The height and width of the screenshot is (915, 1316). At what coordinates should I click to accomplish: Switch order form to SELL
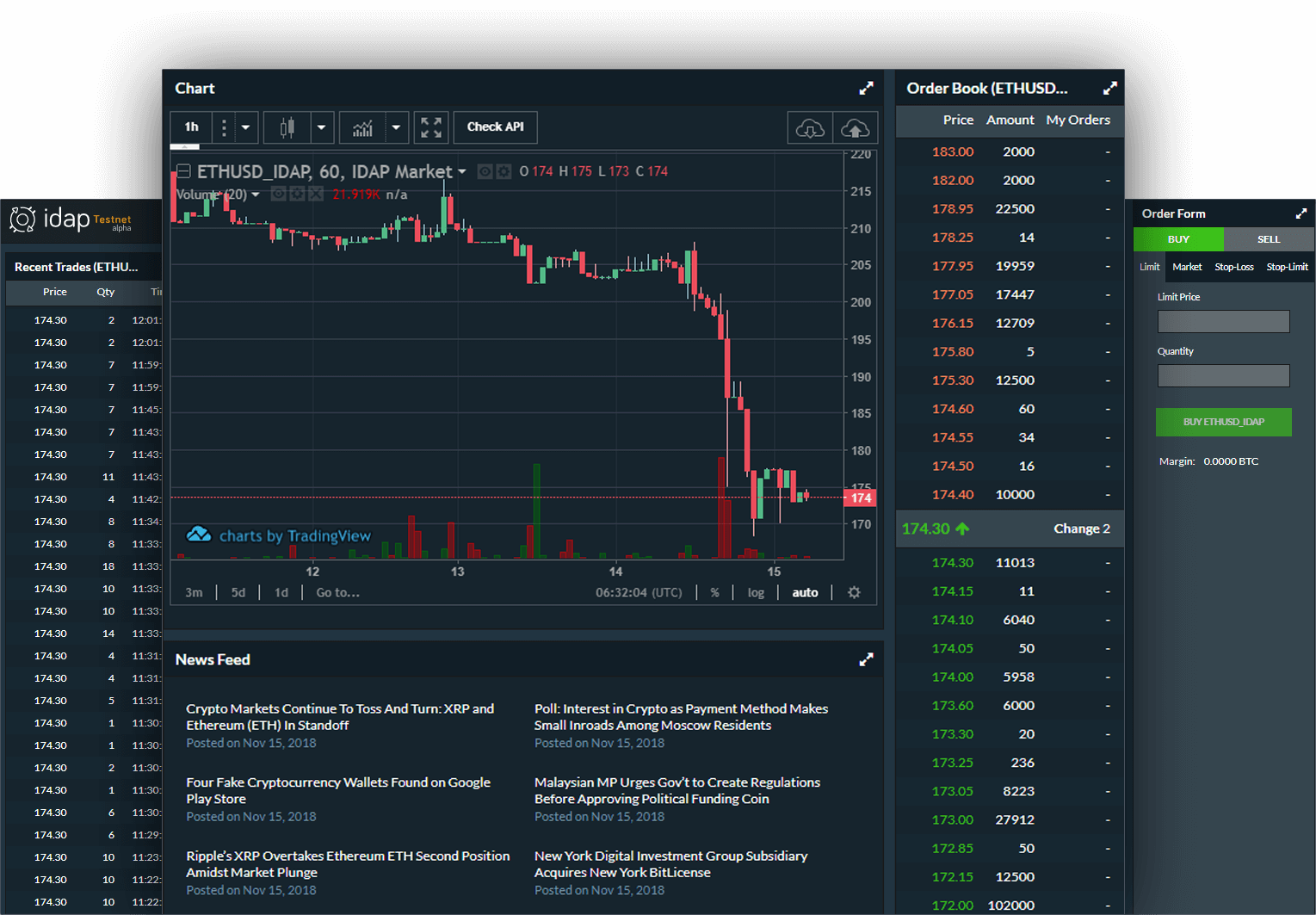[1269, 239]
